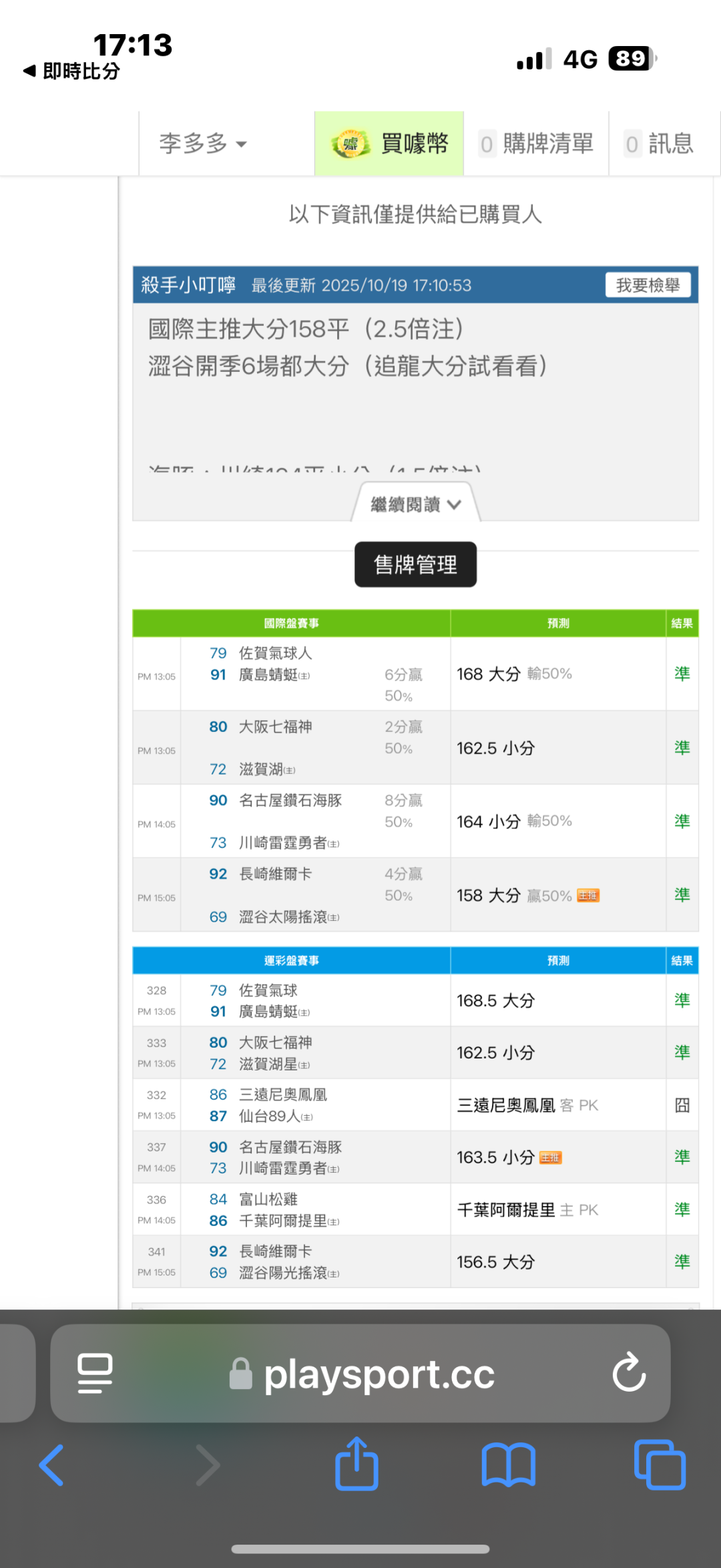
Task: Open the 購牌清單 tab
Action: pos(536,144)
